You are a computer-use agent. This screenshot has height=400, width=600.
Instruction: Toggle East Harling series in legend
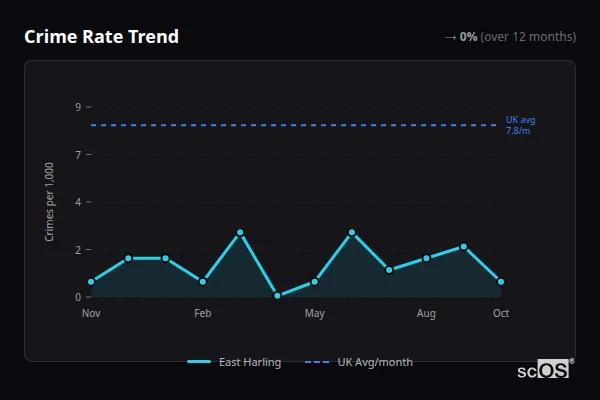(234, 362)
